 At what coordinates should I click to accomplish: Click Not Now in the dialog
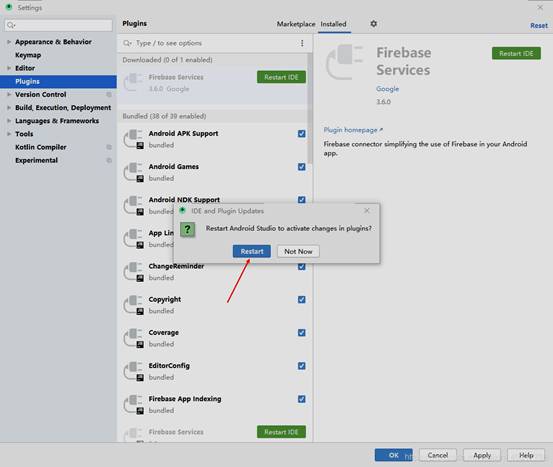pyautogui.click(x=298, y=251)
